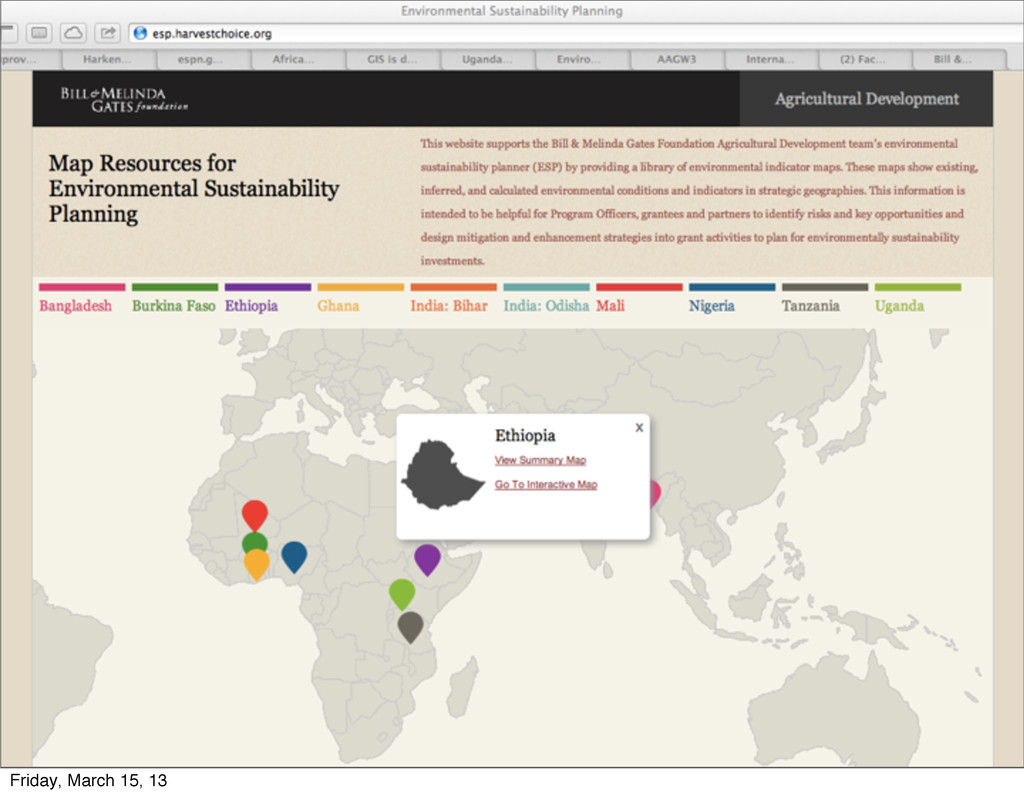
Task: Click the iCloud tabs cloud button
Action: tap(73, 33)
